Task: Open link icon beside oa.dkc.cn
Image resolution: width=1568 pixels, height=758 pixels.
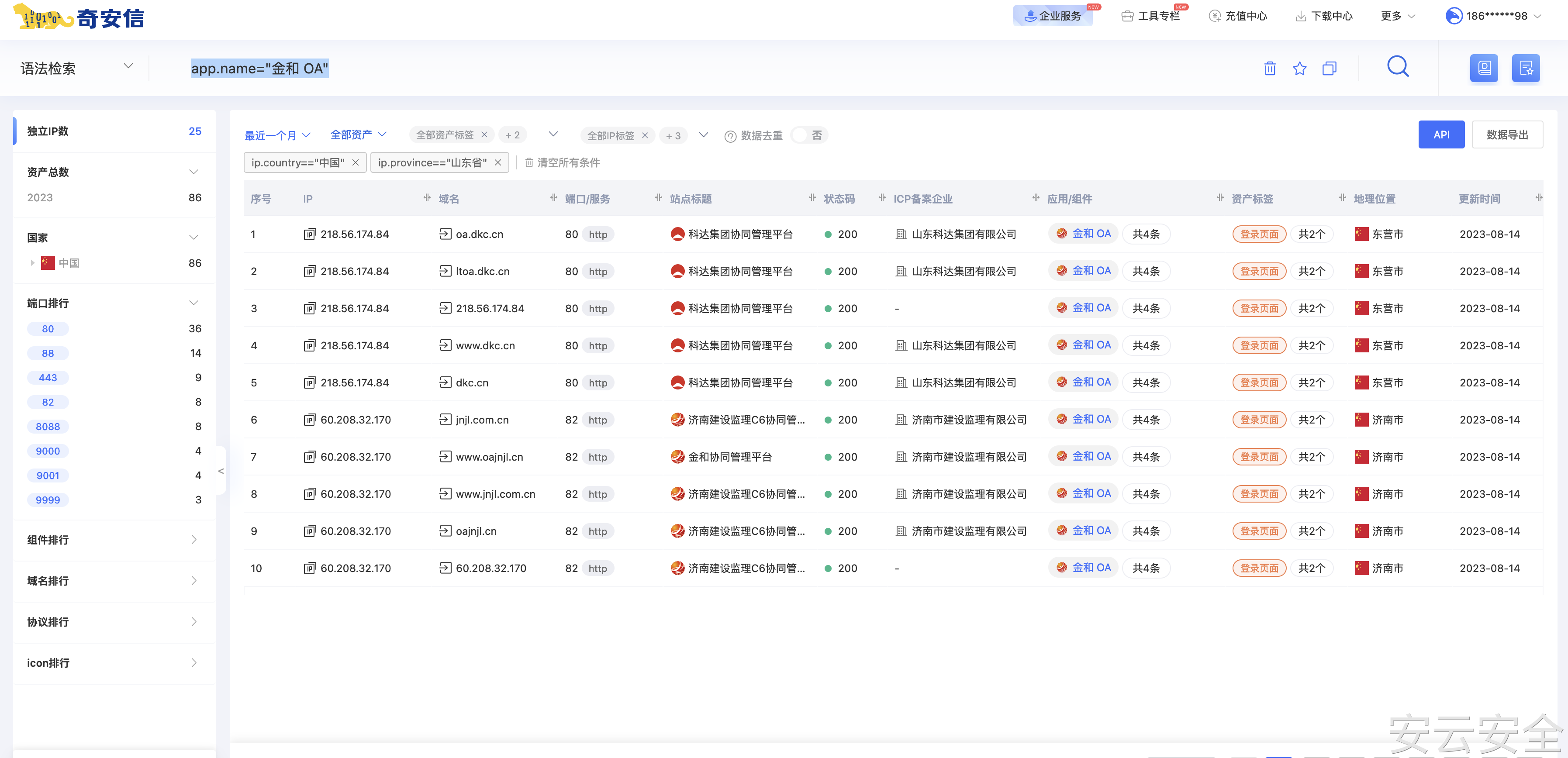Action: [446, 234]
